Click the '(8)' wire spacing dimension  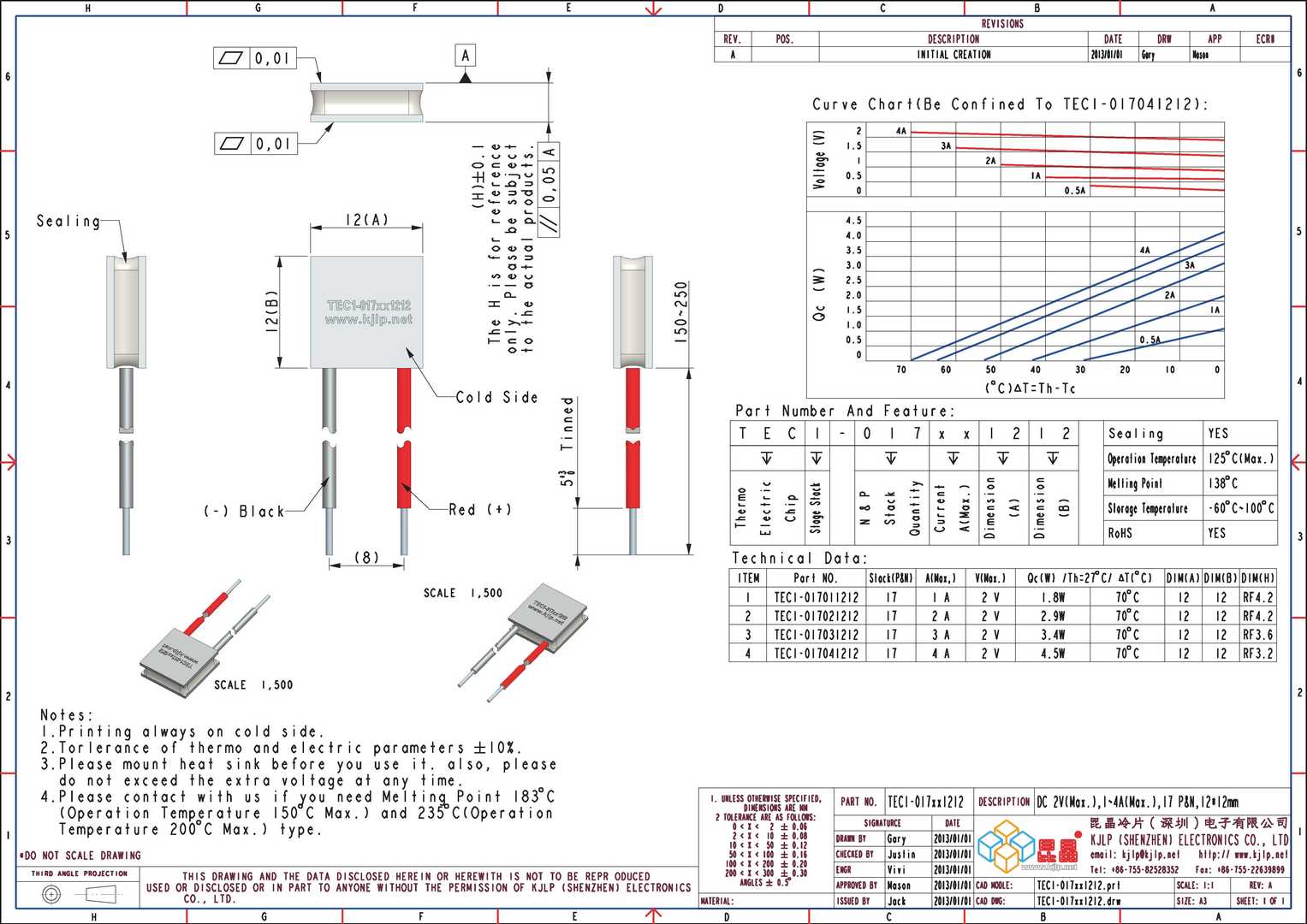click(x=366, y=557)
